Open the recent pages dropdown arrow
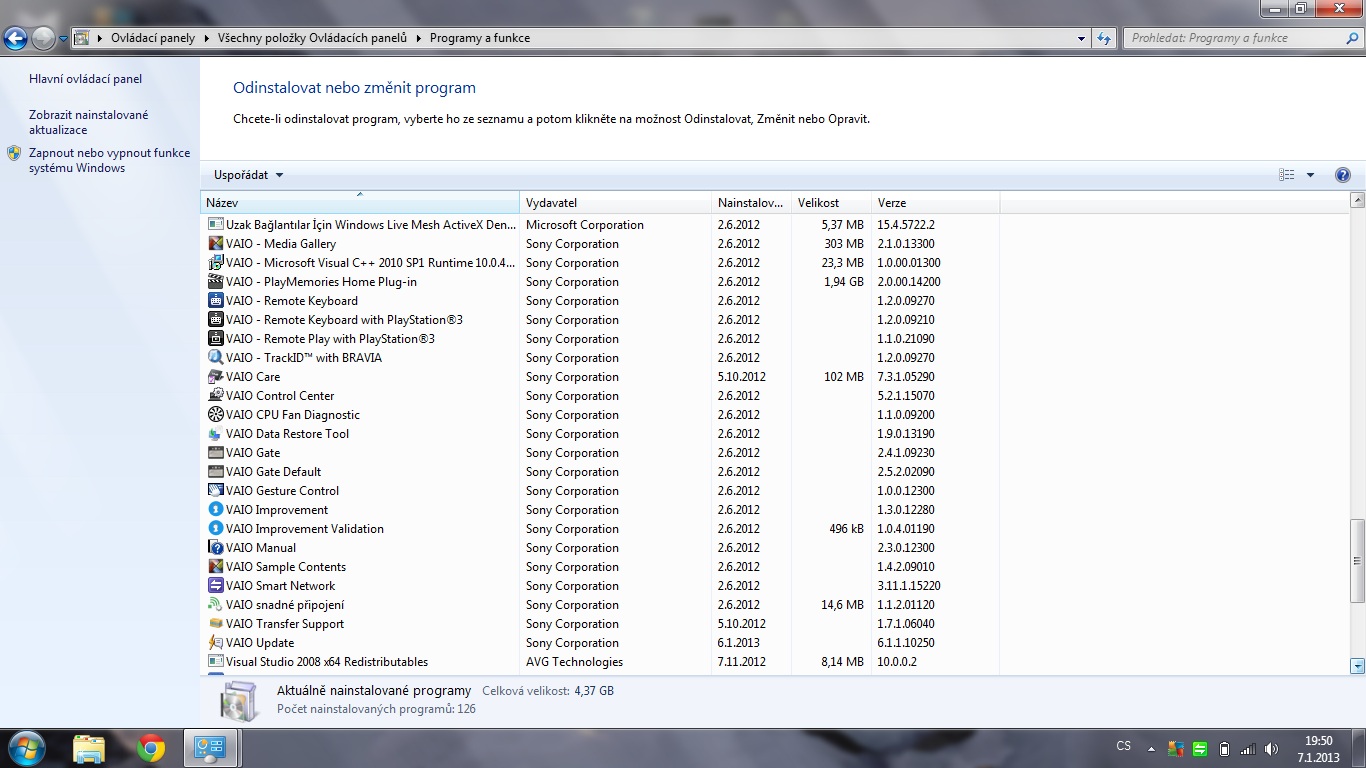 coord(63,39)
